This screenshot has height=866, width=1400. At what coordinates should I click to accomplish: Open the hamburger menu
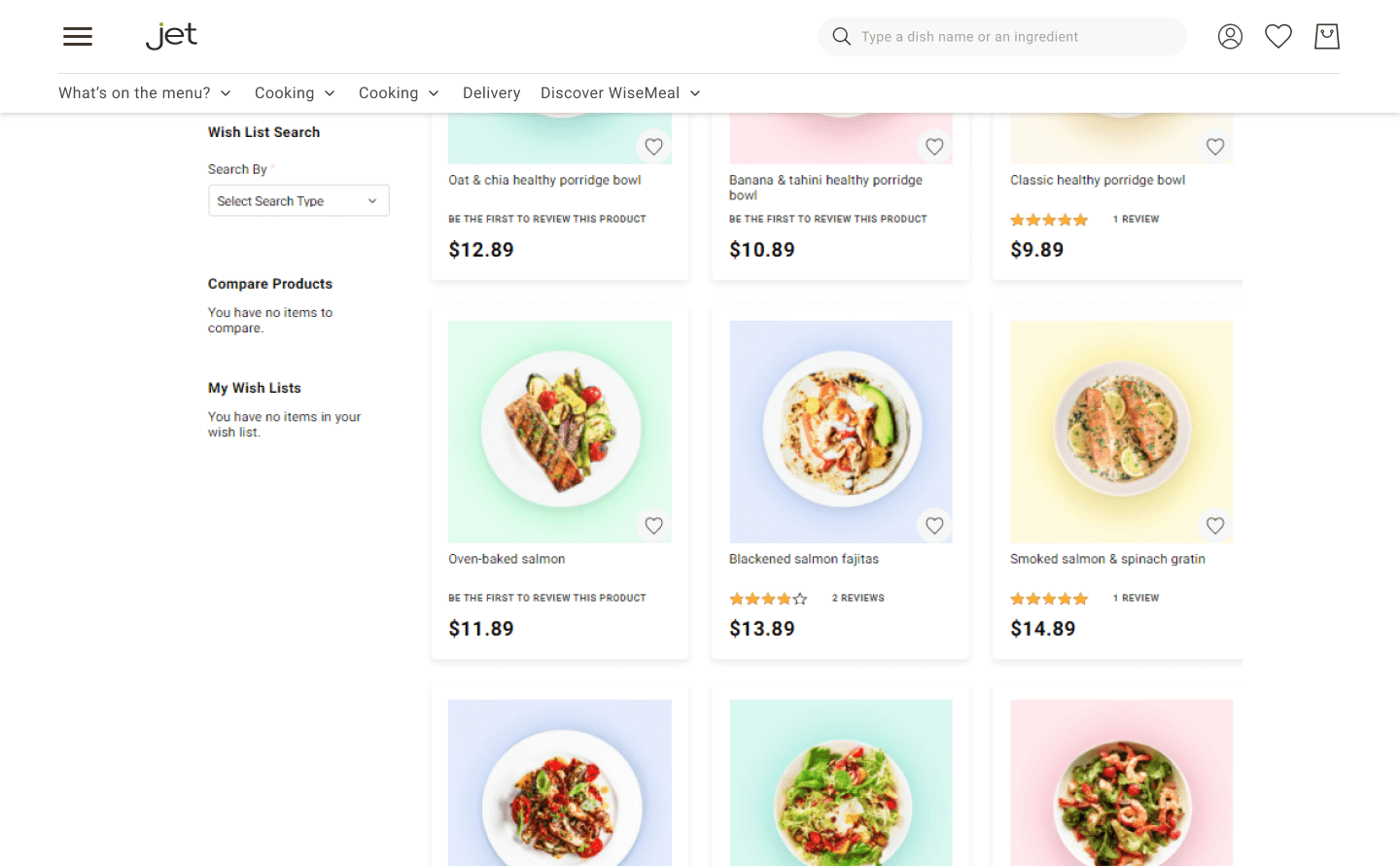[x=78, y=37]
